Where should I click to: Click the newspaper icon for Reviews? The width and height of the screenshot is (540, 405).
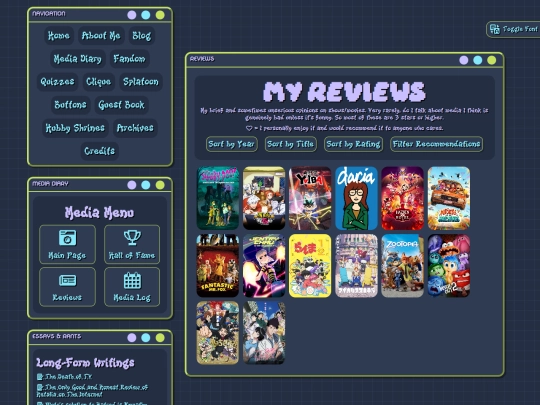(x=68, y=280)
